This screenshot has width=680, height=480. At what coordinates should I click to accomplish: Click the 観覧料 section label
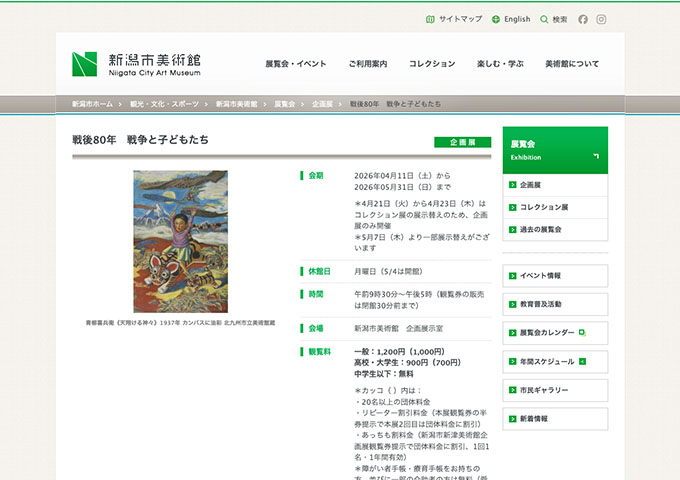tap(319, 352)
